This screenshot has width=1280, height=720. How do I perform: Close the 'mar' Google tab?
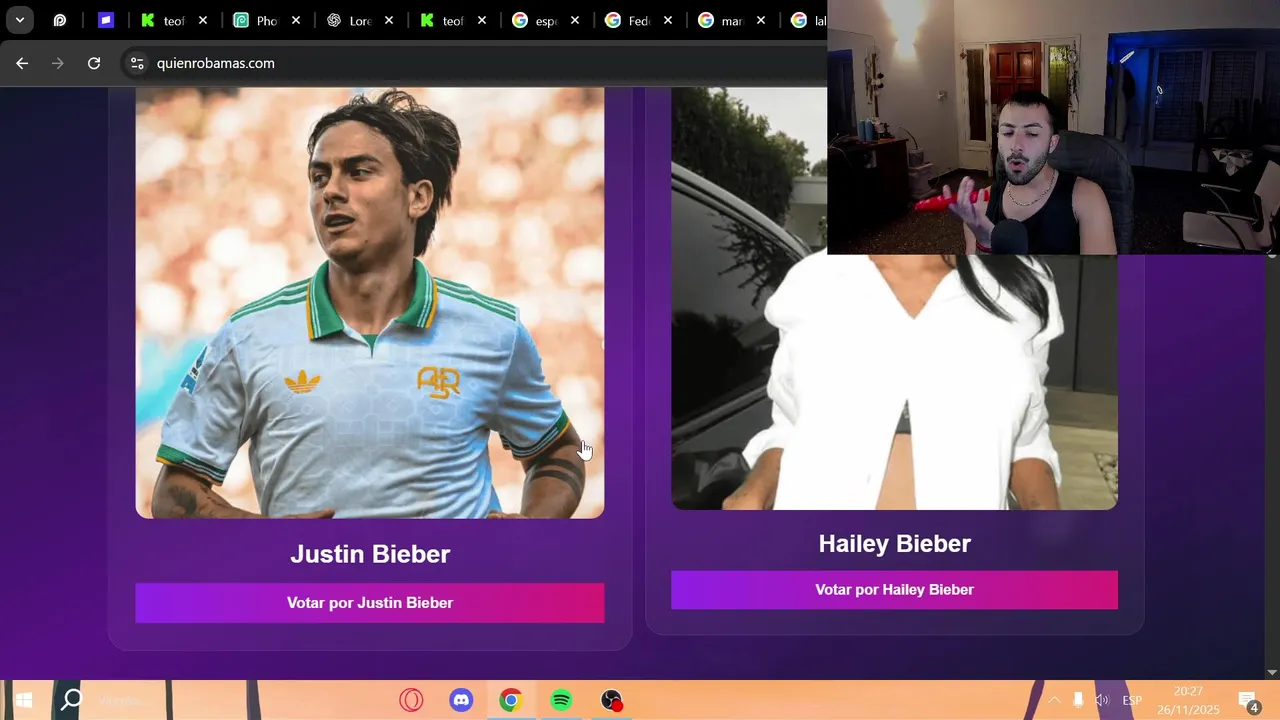click(x=761, y=20)
